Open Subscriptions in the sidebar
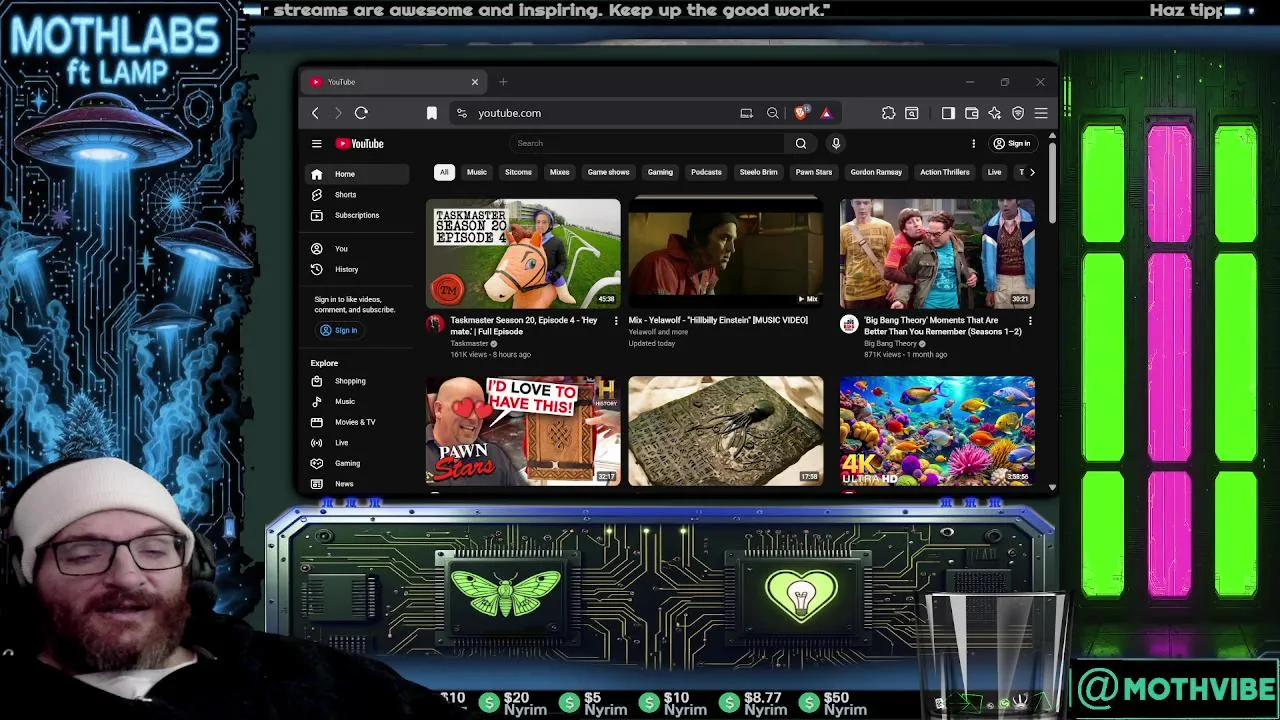1280x720 pixels. click(x=357, y=216)
